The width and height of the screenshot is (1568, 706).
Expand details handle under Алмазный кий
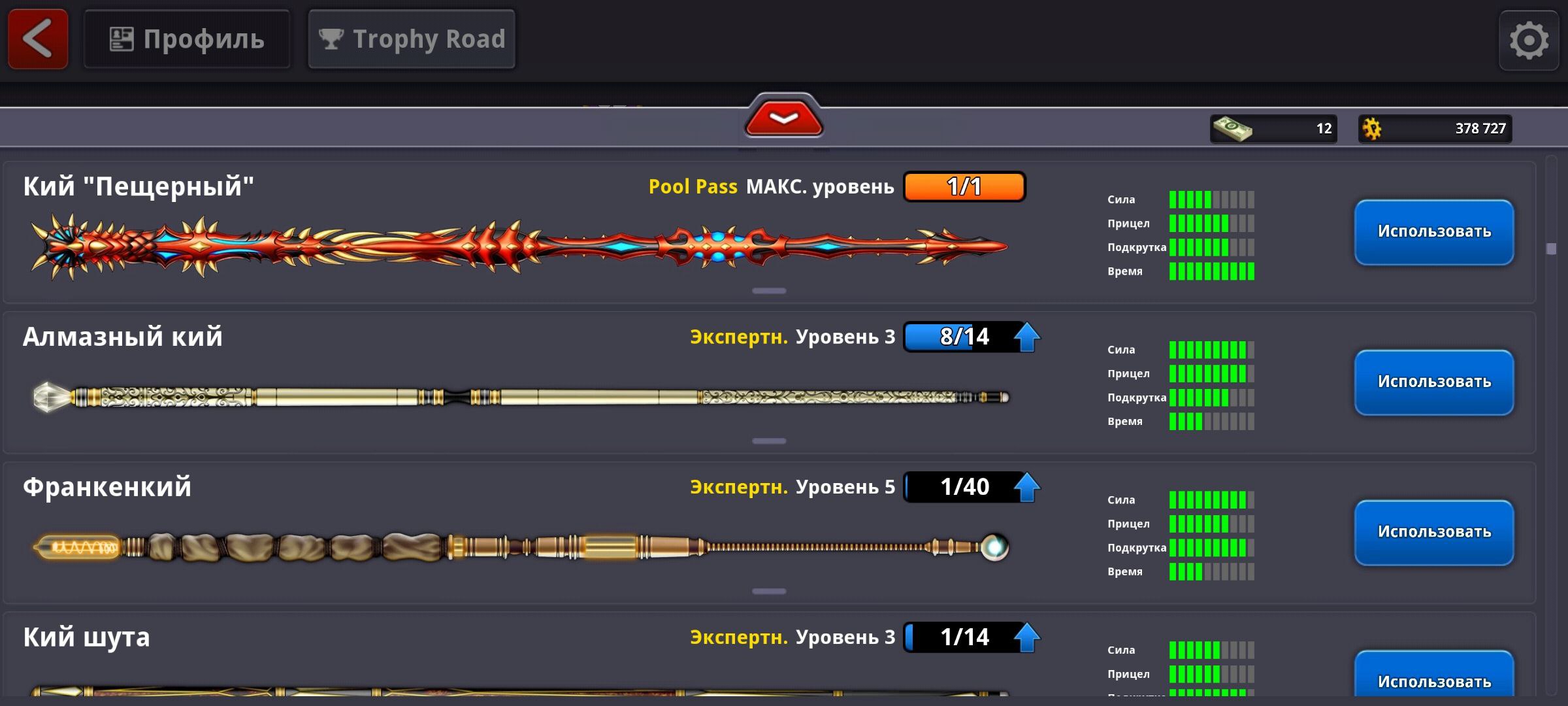pos(769,441)
